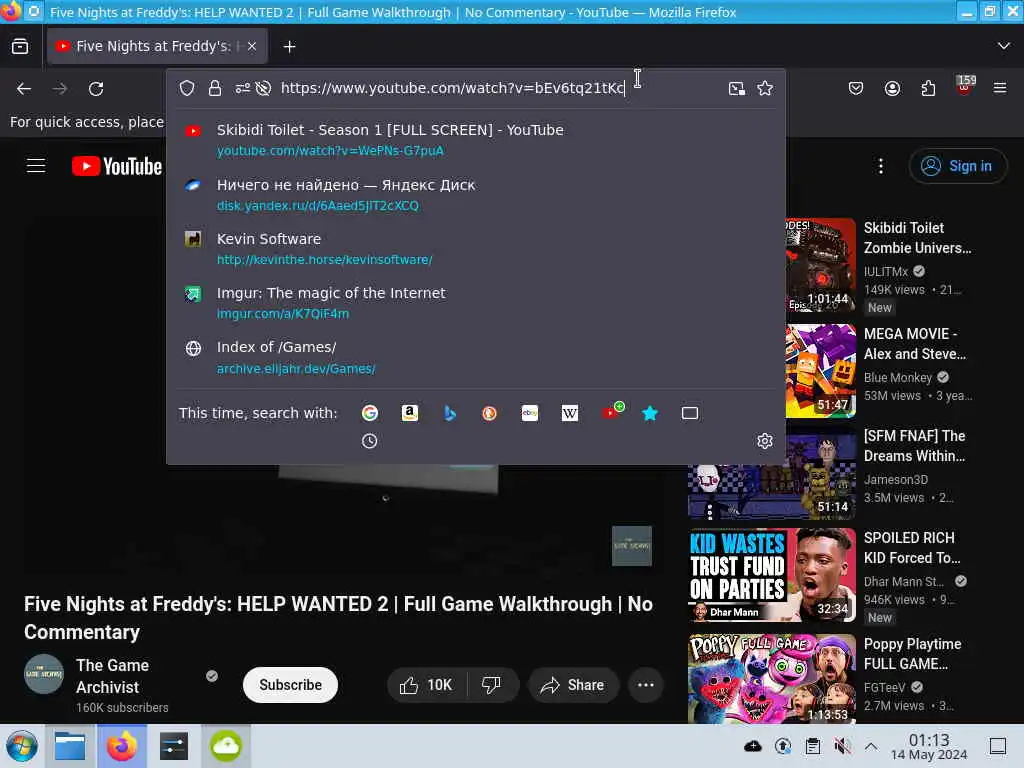Open Skibidi Toilet Zombie Universe video
The image size is (1024, 768).
click(x=917, y=238)
